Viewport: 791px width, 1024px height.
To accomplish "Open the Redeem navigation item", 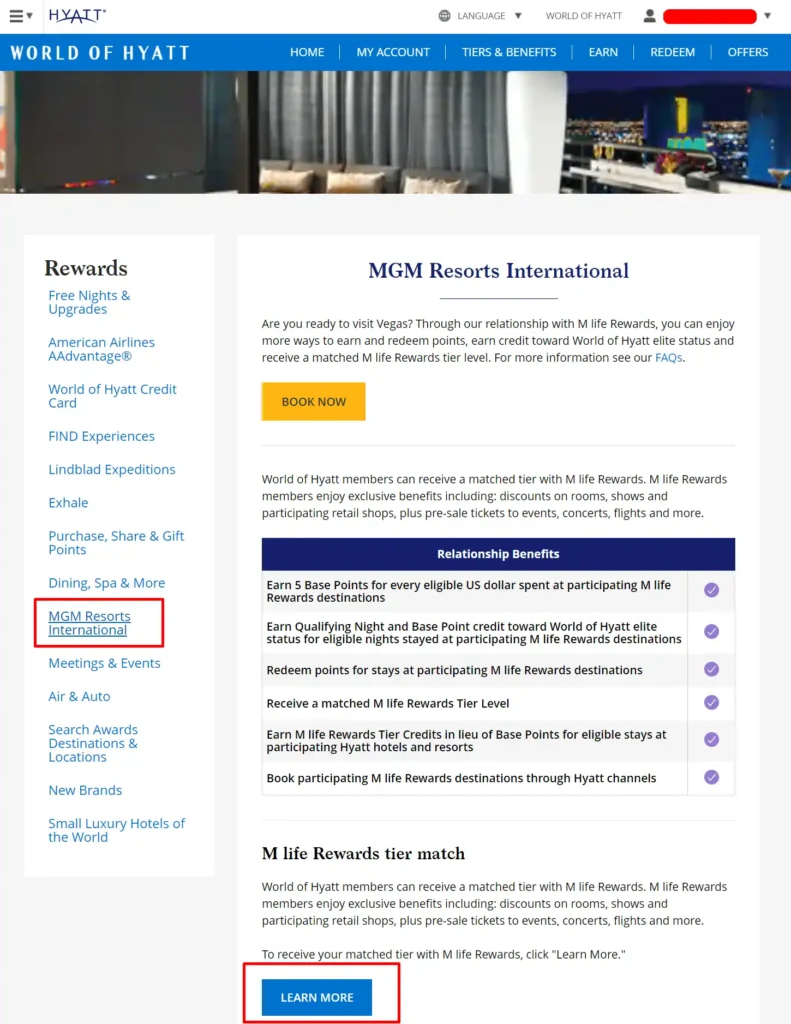I will [x=672, y=52].
